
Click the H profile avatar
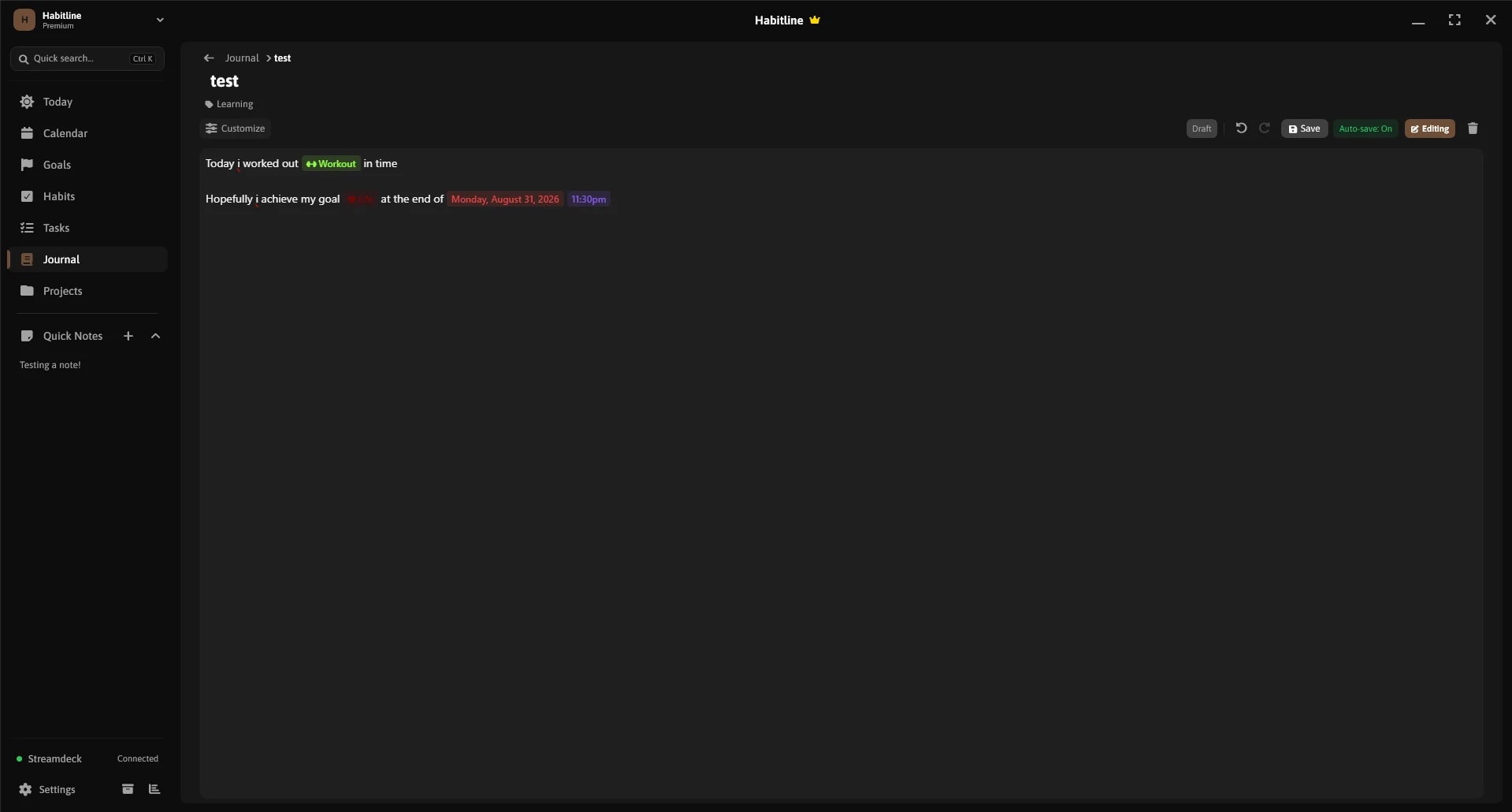pyautogui.click(x=24, y=20)
